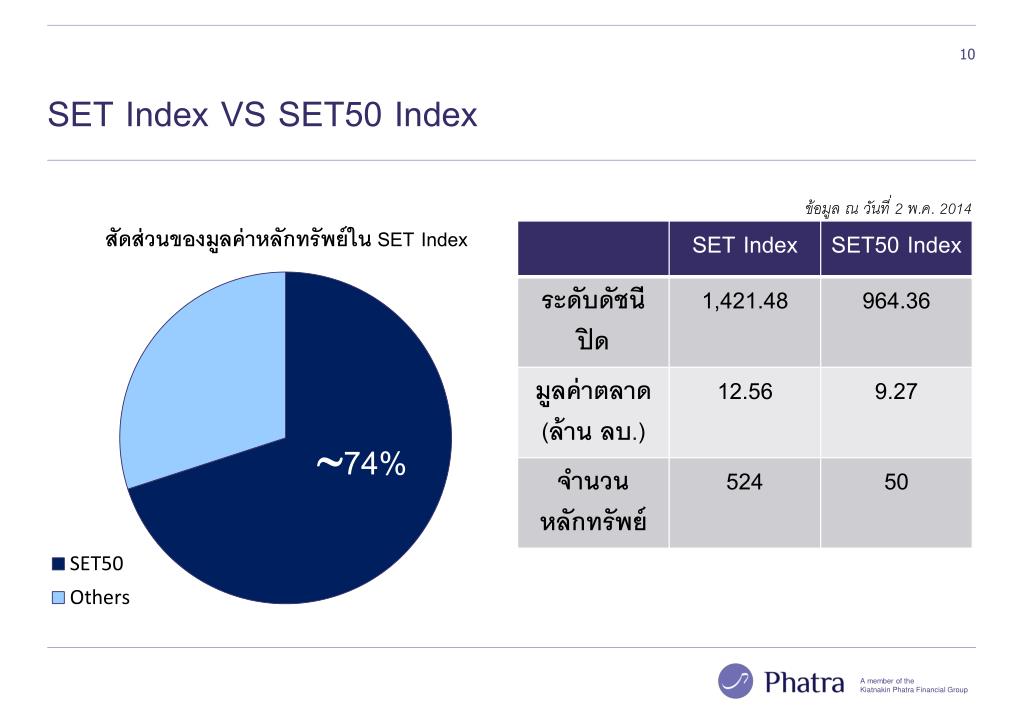The height and width of the screenshot is (724, 1024).
Task: Select the 9.27 market value cell
Action: pyautogui.click(x=896, y=412)
